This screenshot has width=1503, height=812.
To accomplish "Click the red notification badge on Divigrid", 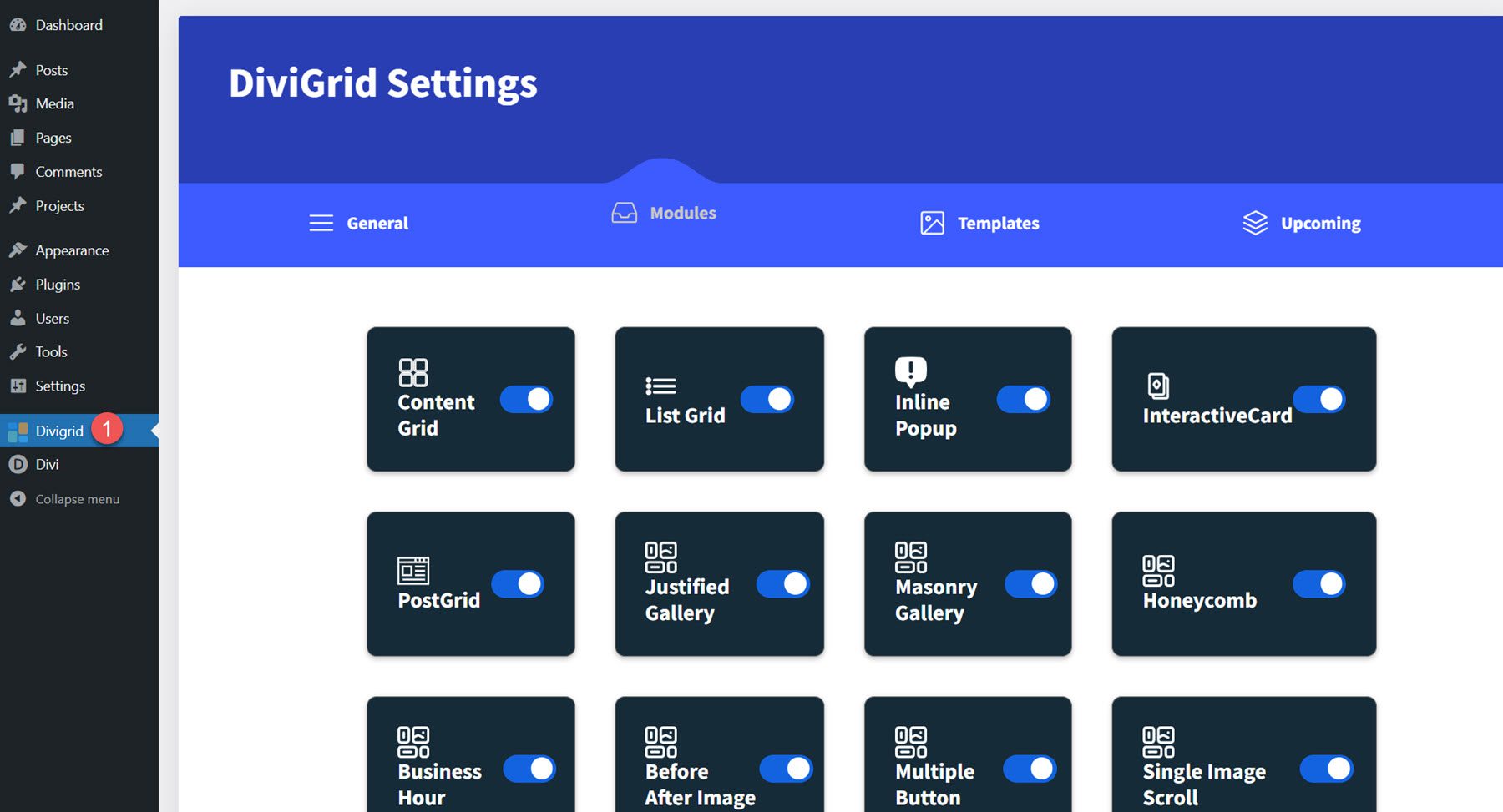I will tap(108, 428).
